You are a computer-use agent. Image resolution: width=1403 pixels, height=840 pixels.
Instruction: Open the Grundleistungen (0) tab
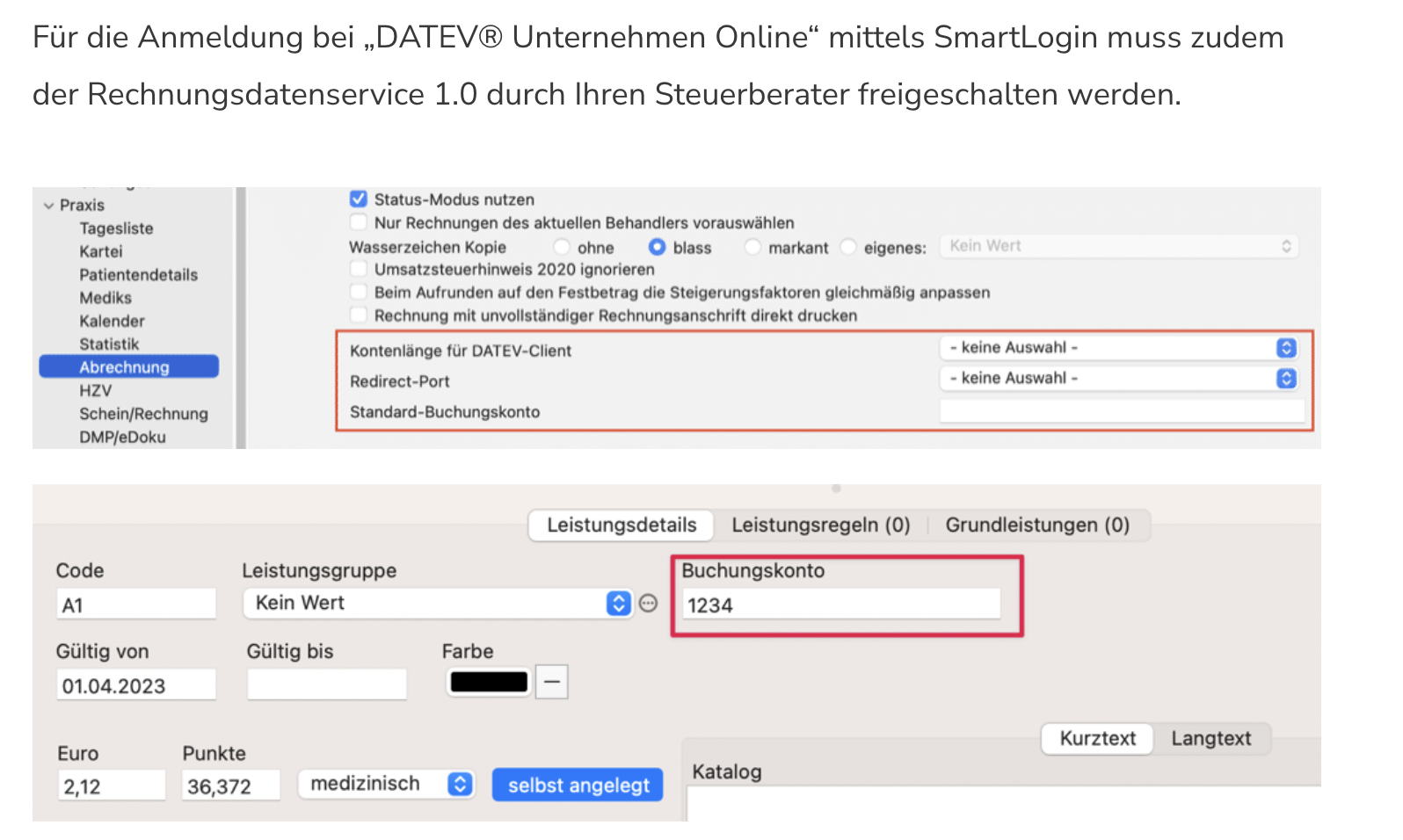pyautogui.click(x=1037, y=525)
